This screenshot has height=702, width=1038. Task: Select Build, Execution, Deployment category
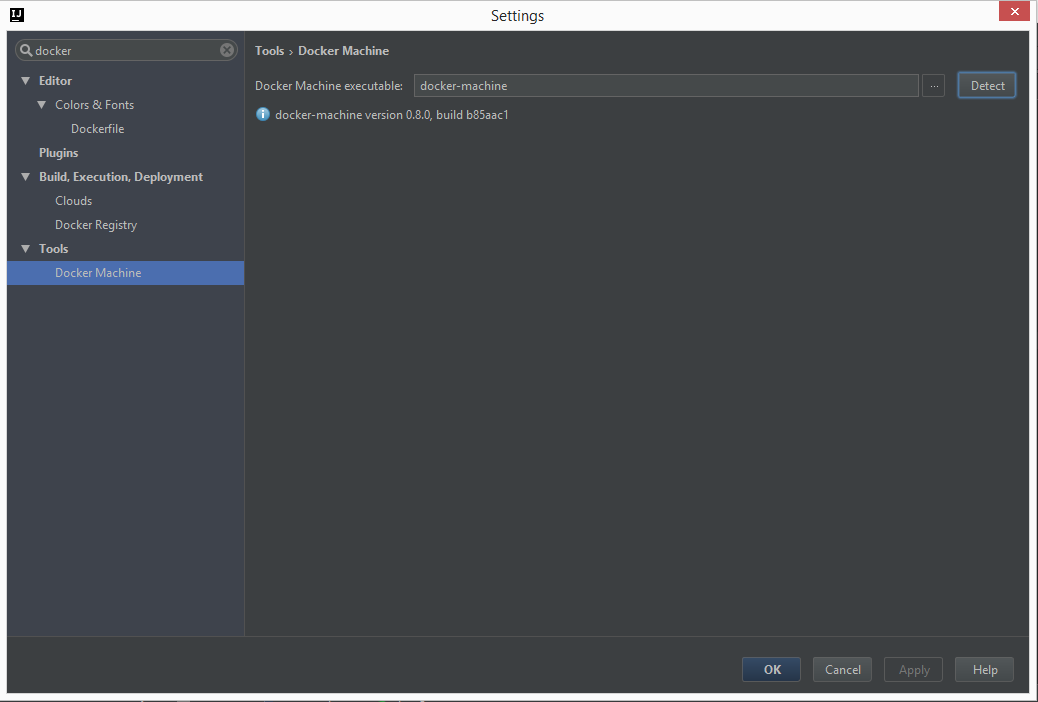pos(121,177)
